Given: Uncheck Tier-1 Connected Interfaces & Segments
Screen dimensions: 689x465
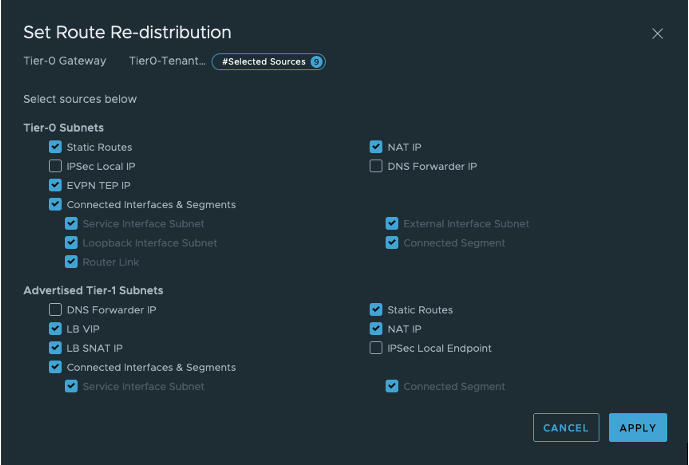Looking at the screenshot, I should [x=56, y=367].
